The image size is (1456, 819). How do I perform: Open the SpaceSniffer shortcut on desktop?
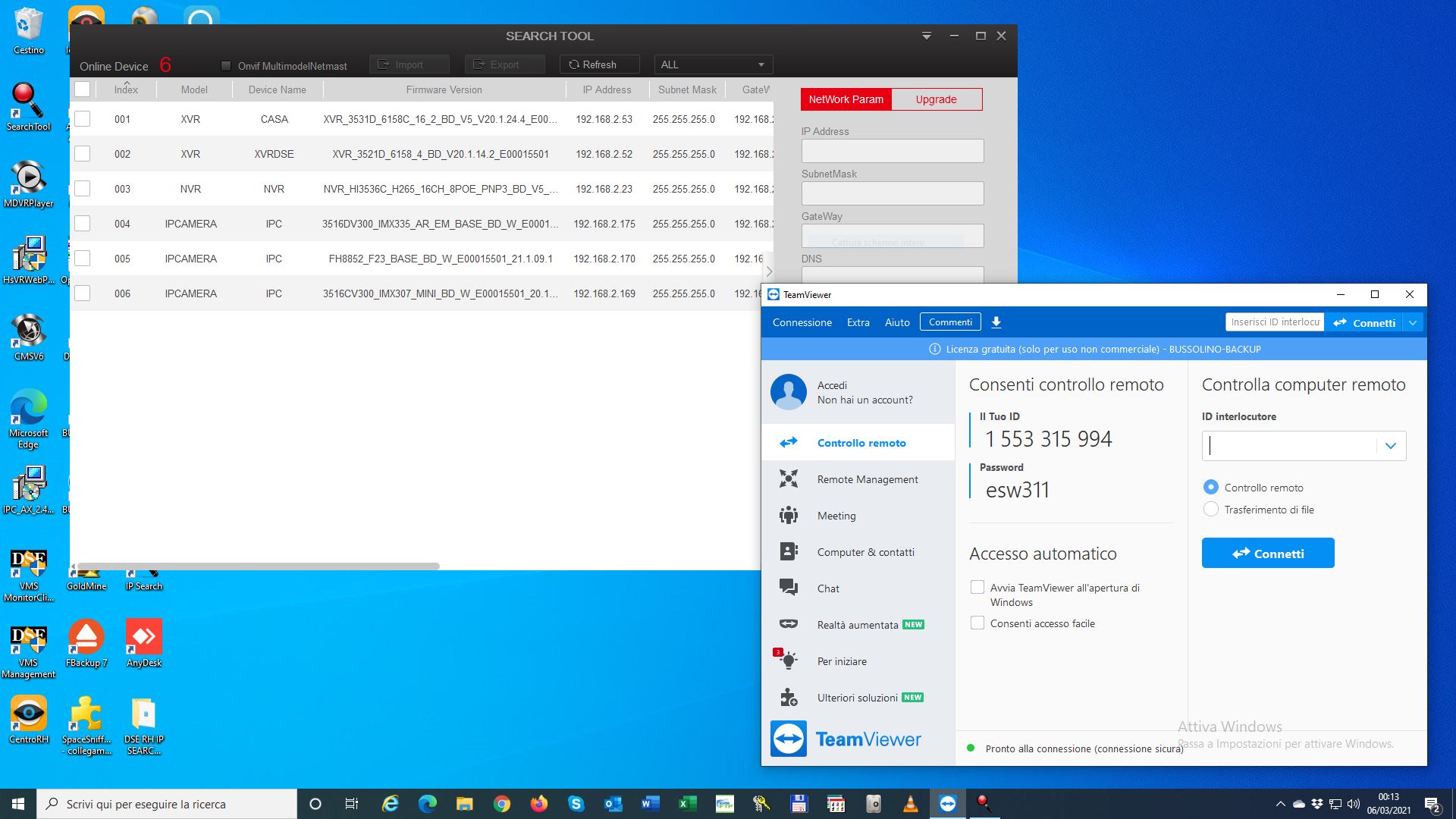86,726
